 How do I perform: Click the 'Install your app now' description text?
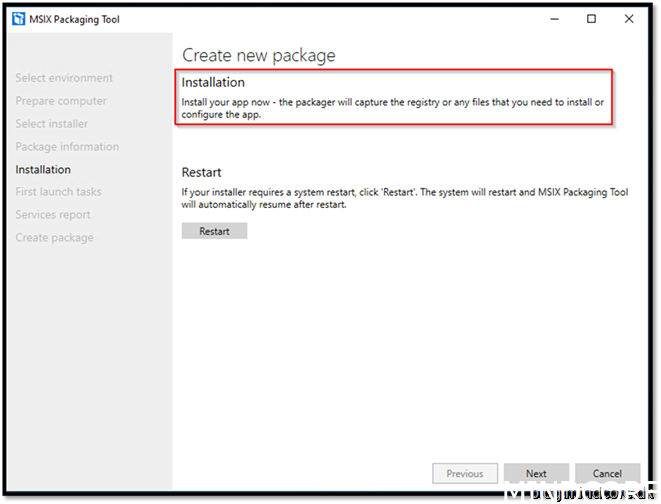point(392,108)
